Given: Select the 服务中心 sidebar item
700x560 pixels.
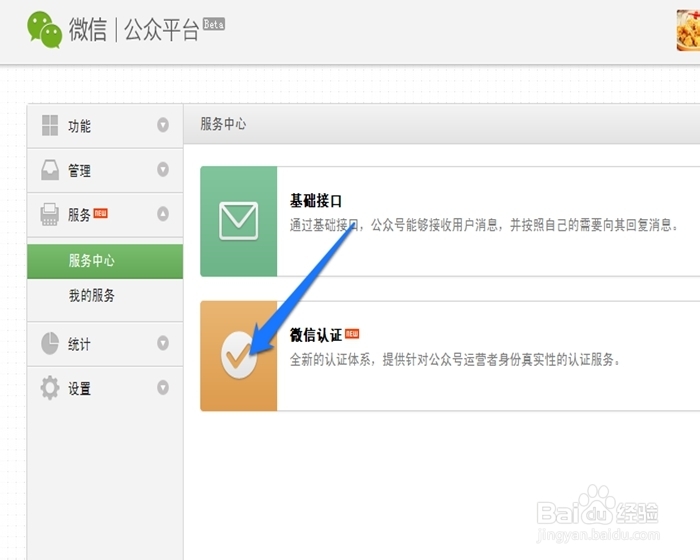Looking at the screenshot, I should (105, 261).
